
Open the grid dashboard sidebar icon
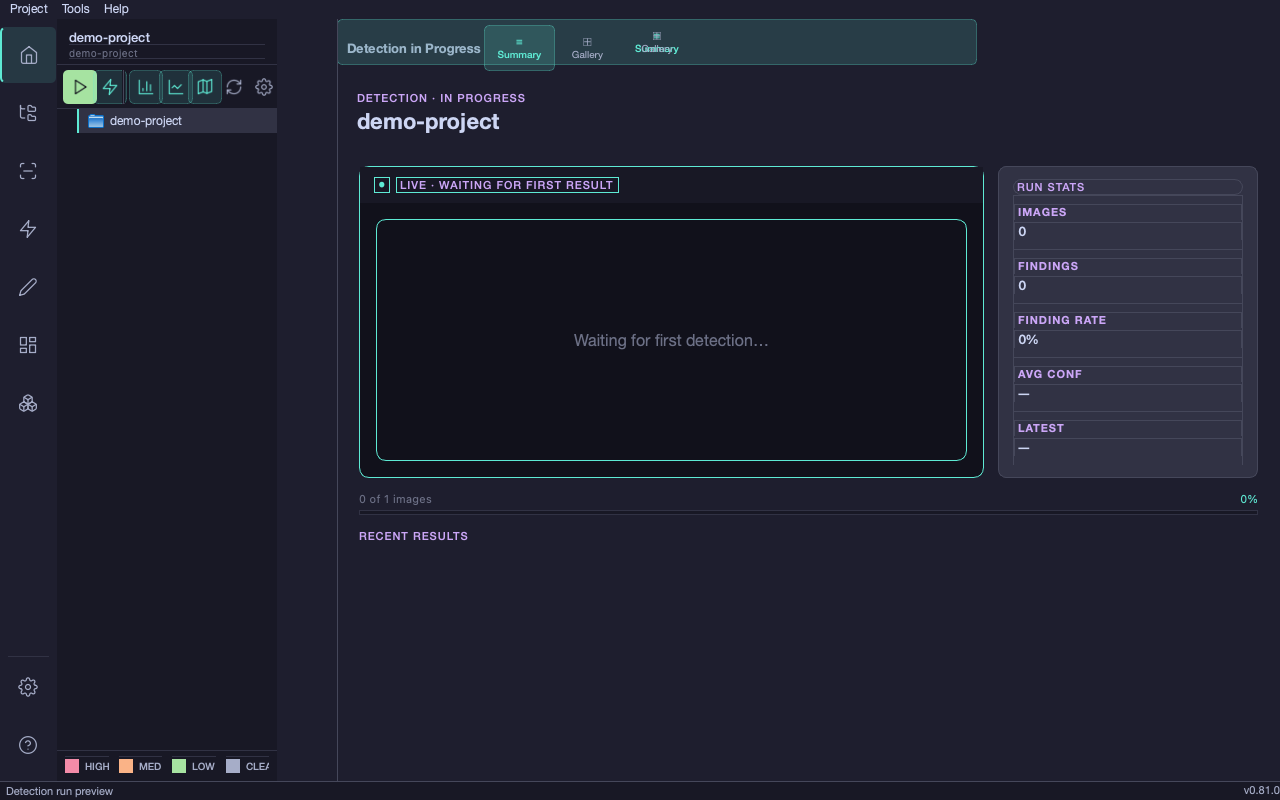click(x=28, y=345)
